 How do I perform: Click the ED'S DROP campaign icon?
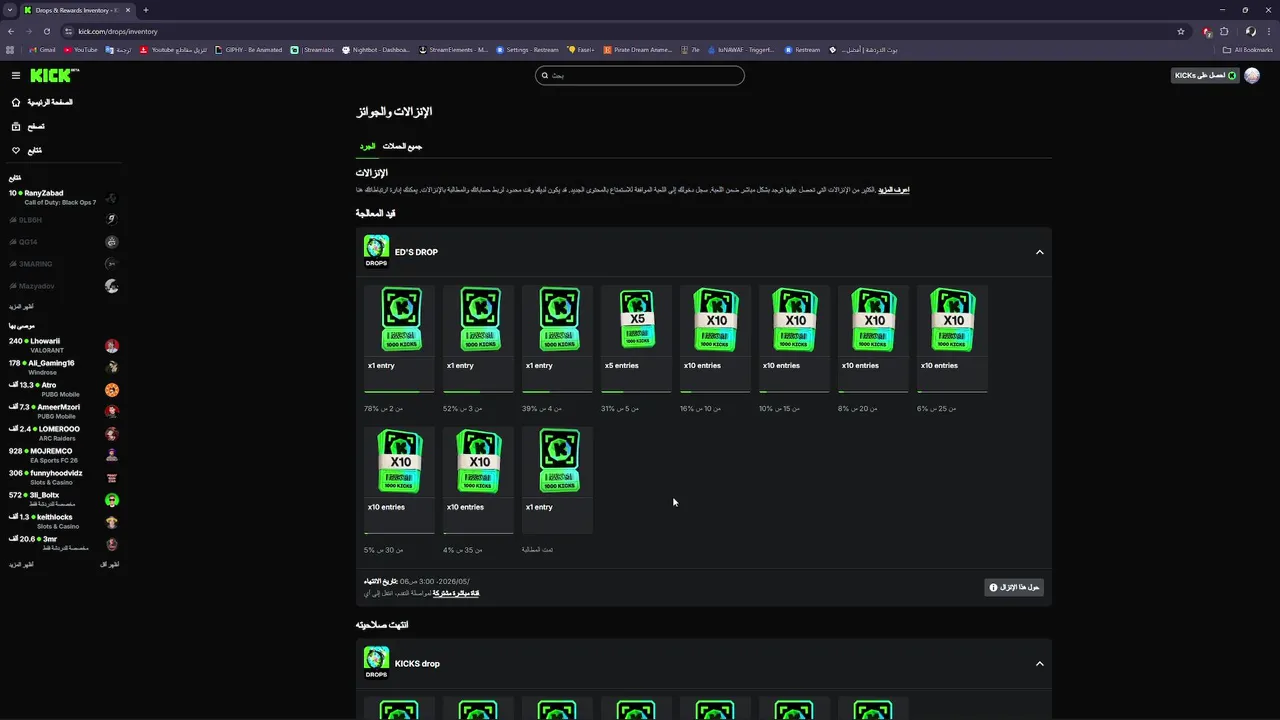tap(376, 251)
